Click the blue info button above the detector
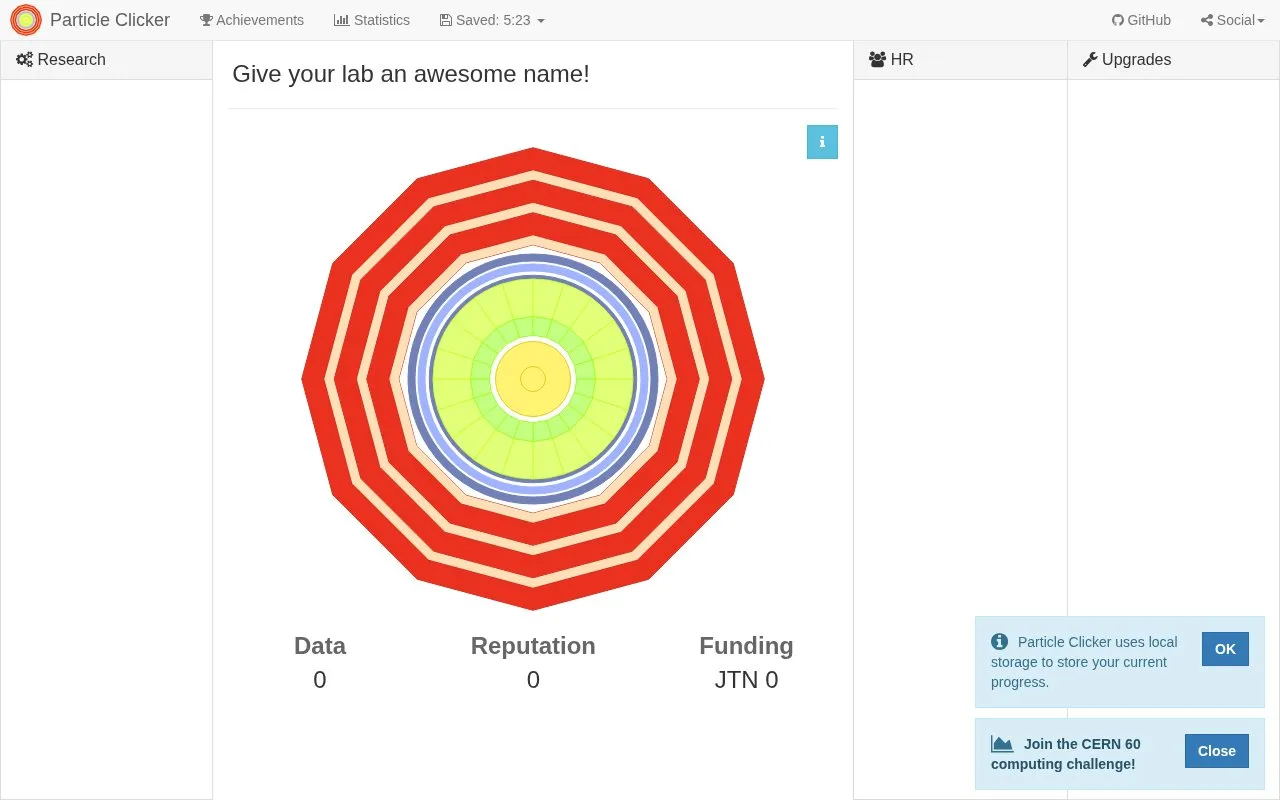Viewport: 1280px width, 800px height. click(822, 142)
